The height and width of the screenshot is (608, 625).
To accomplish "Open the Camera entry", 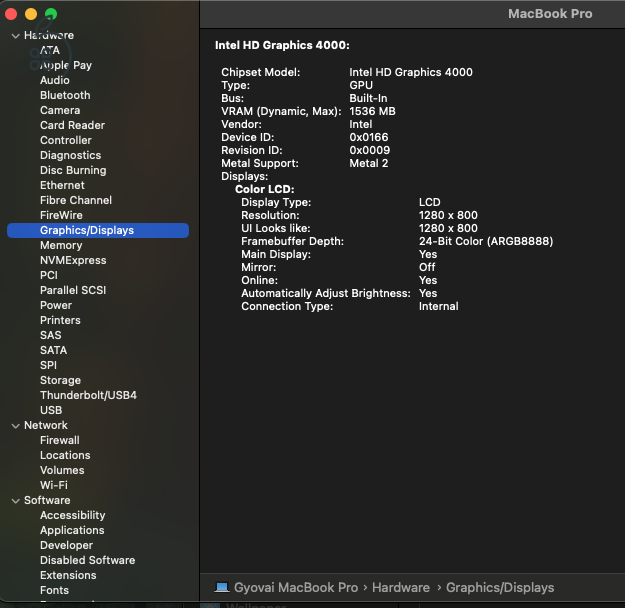I will 60,110.
